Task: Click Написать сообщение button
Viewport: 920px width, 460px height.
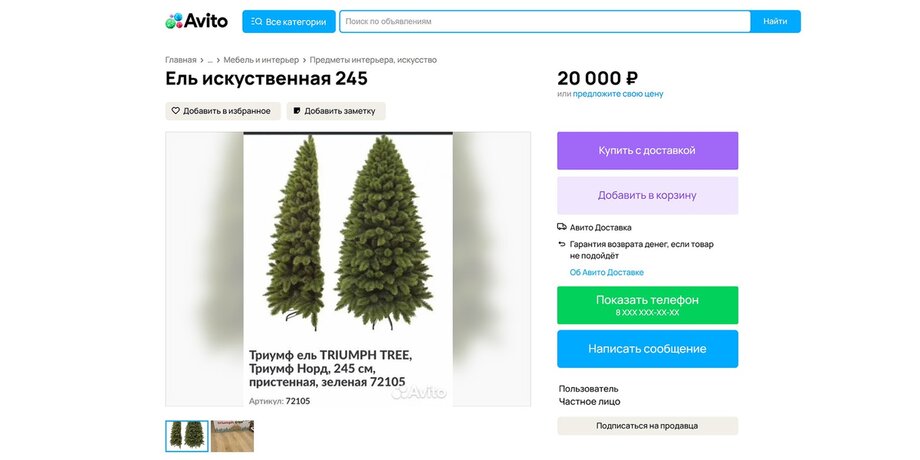Action: [x=647, y=349]
